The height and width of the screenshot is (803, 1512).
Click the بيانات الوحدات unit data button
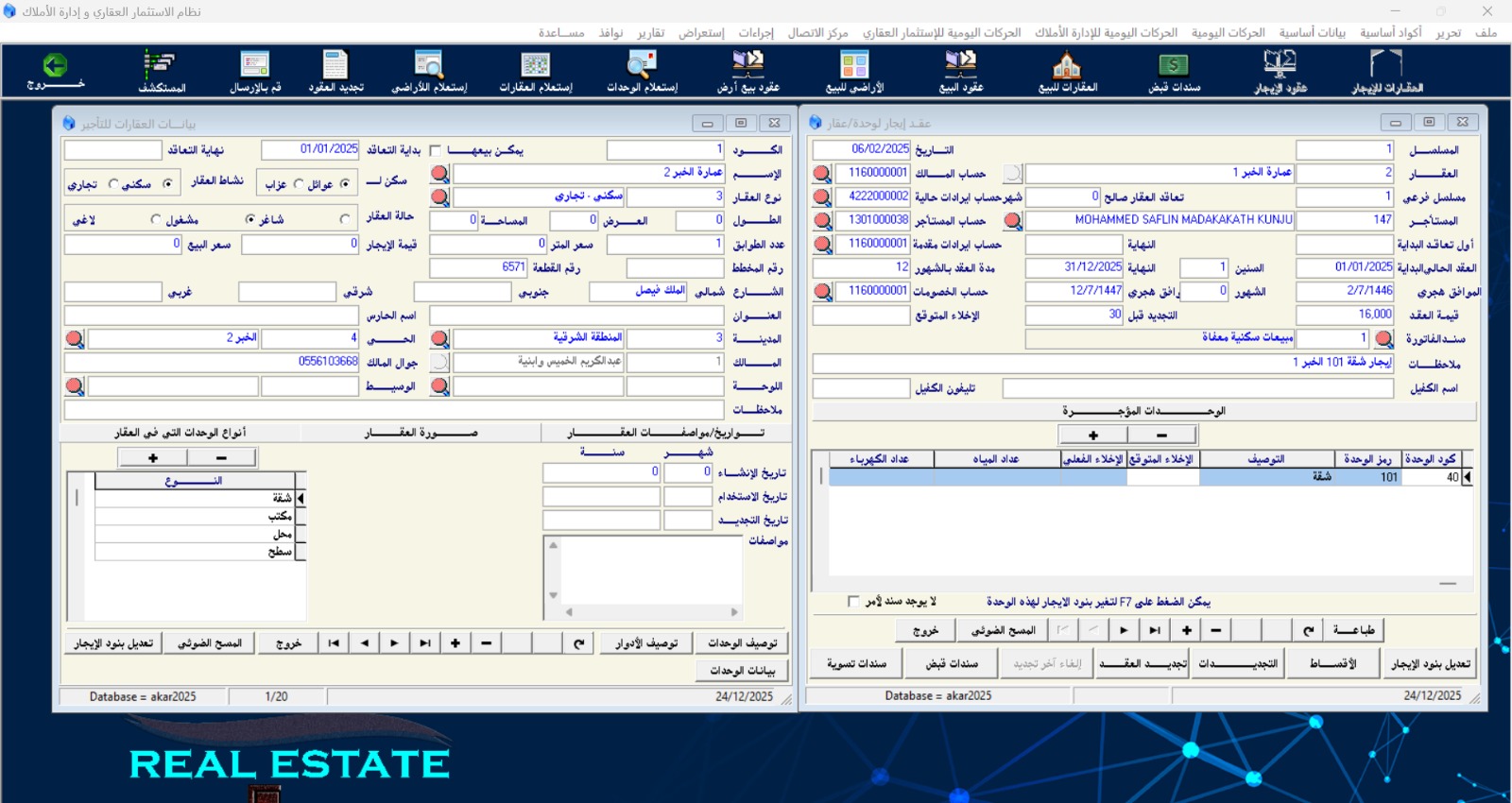click(742, 670)
